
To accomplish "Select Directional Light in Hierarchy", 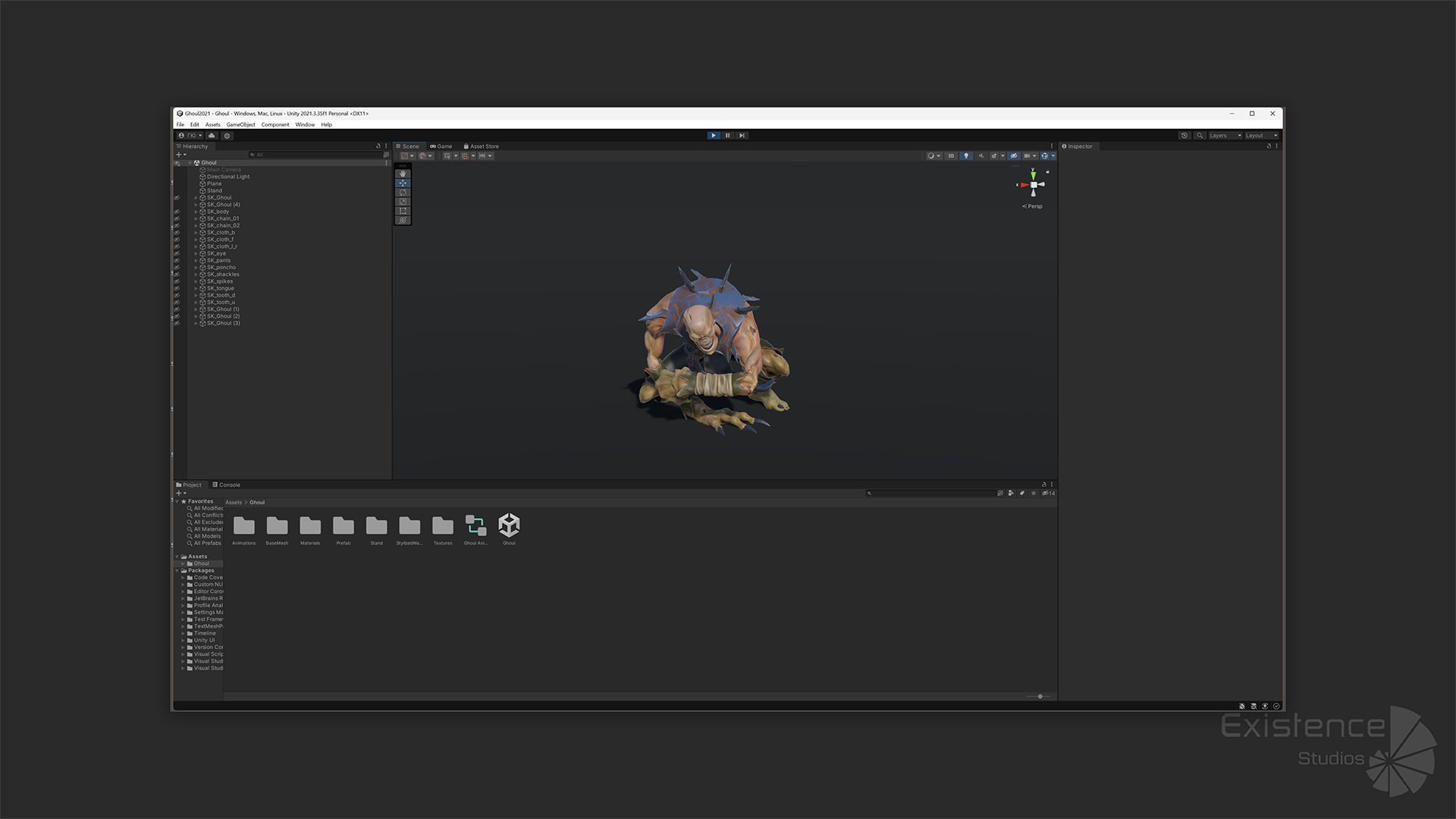I will coord(228,177).
